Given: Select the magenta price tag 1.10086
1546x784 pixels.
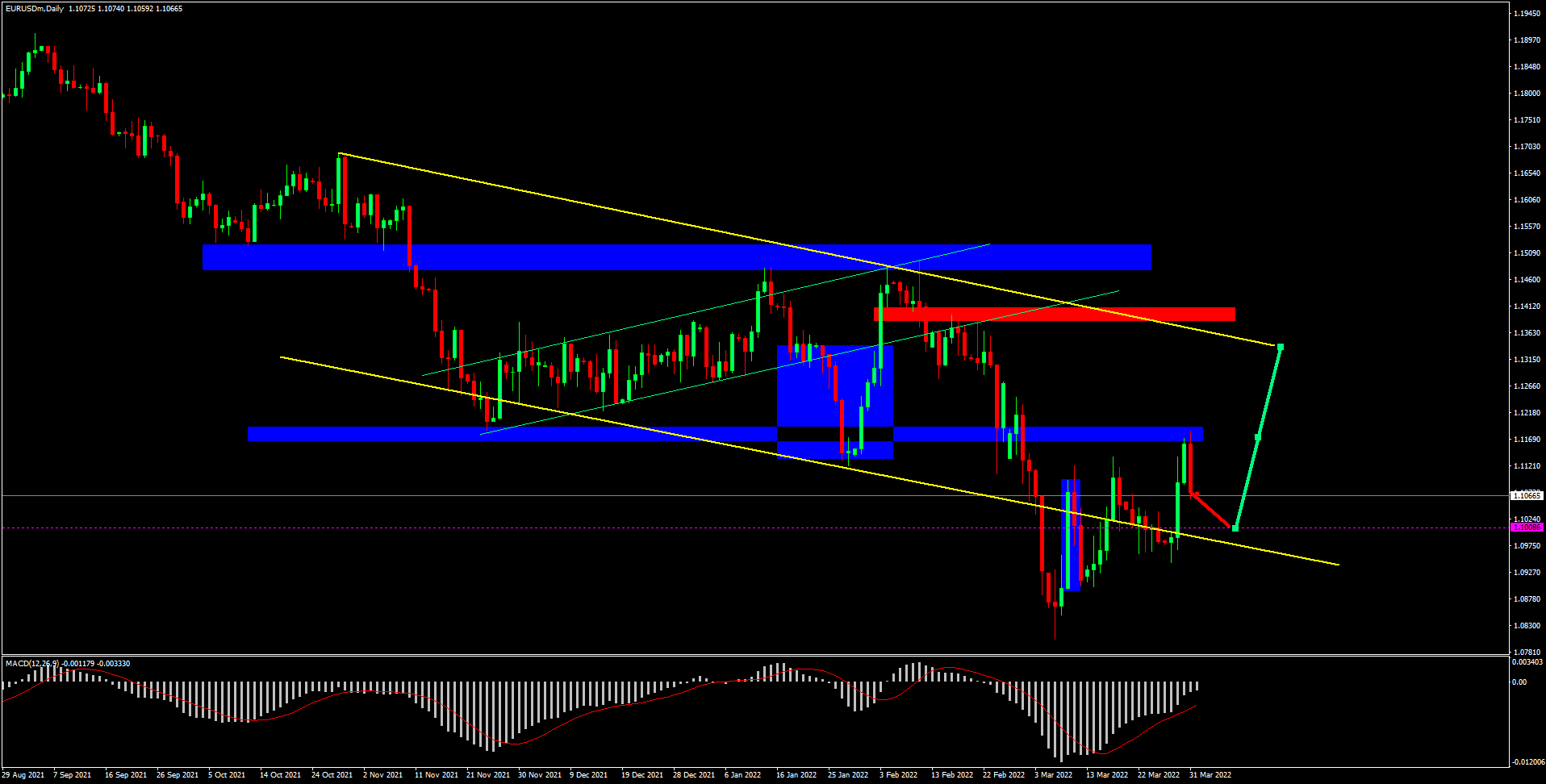Looking at the screenshot, I should pos(1527,528).
